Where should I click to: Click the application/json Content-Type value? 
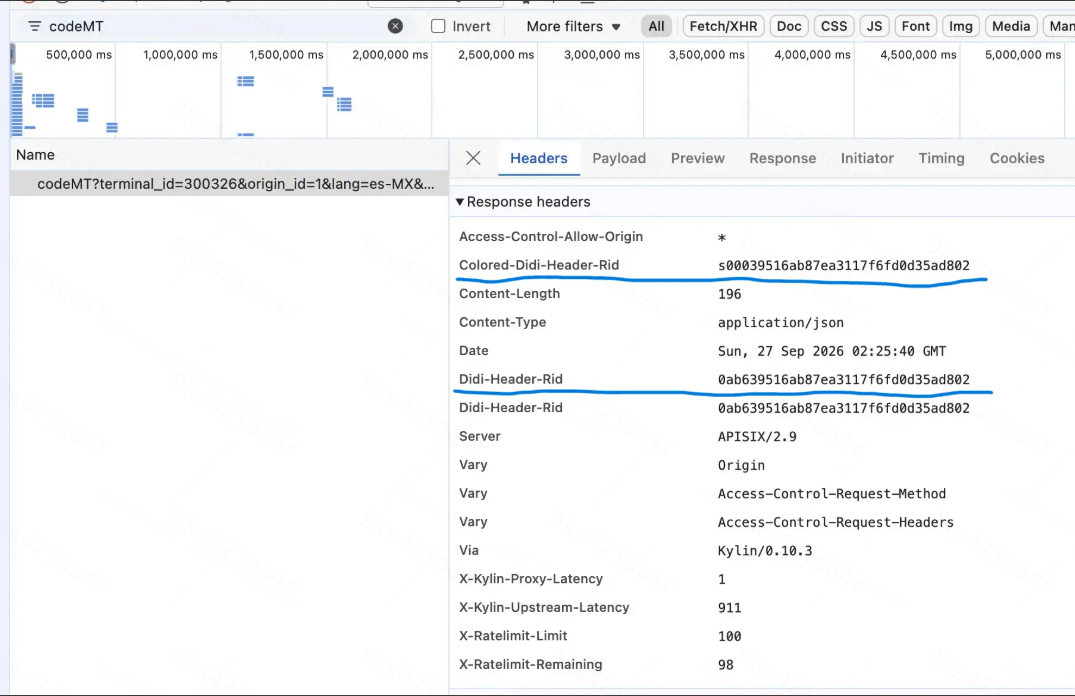tap(780, 322)
